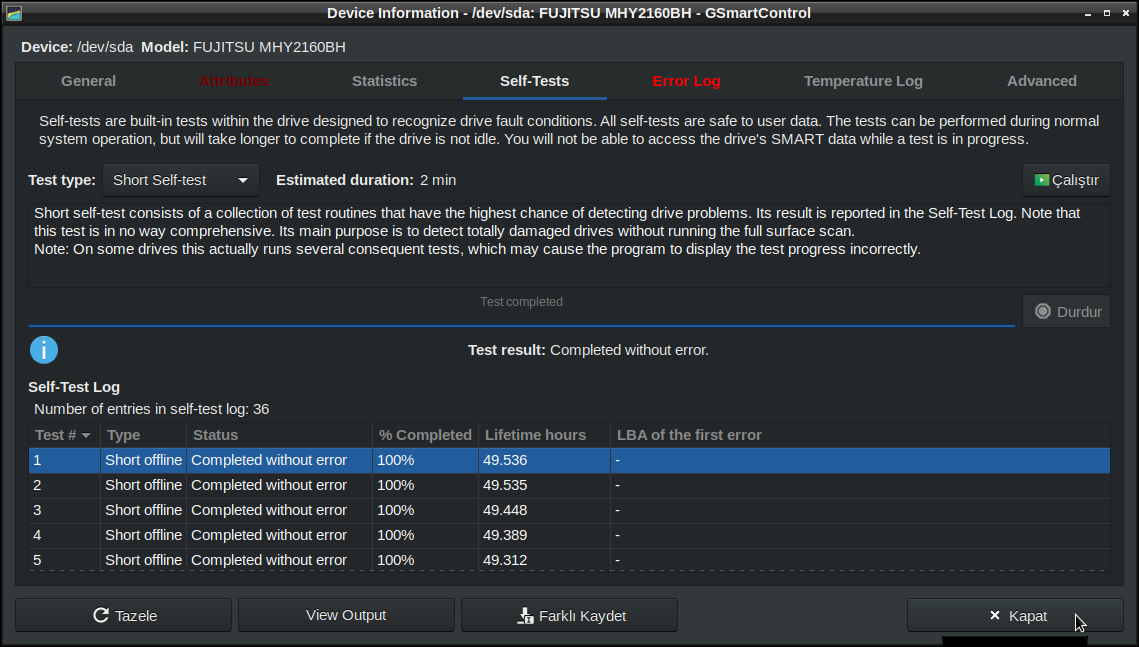The height and width of the screenshot is (647, 1139).
Task: Select row with lifetime hours 49.389
Action: tap(570, 535)
